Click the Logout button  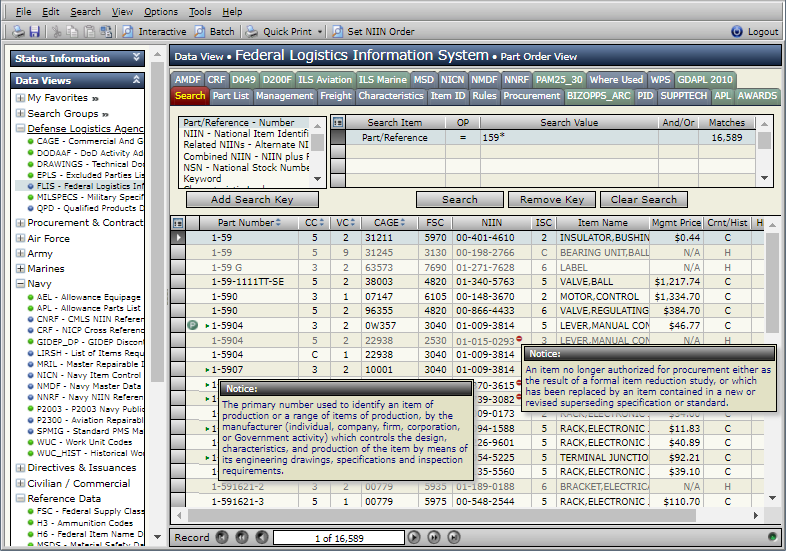pyautogui.click(x=754, y=32)
